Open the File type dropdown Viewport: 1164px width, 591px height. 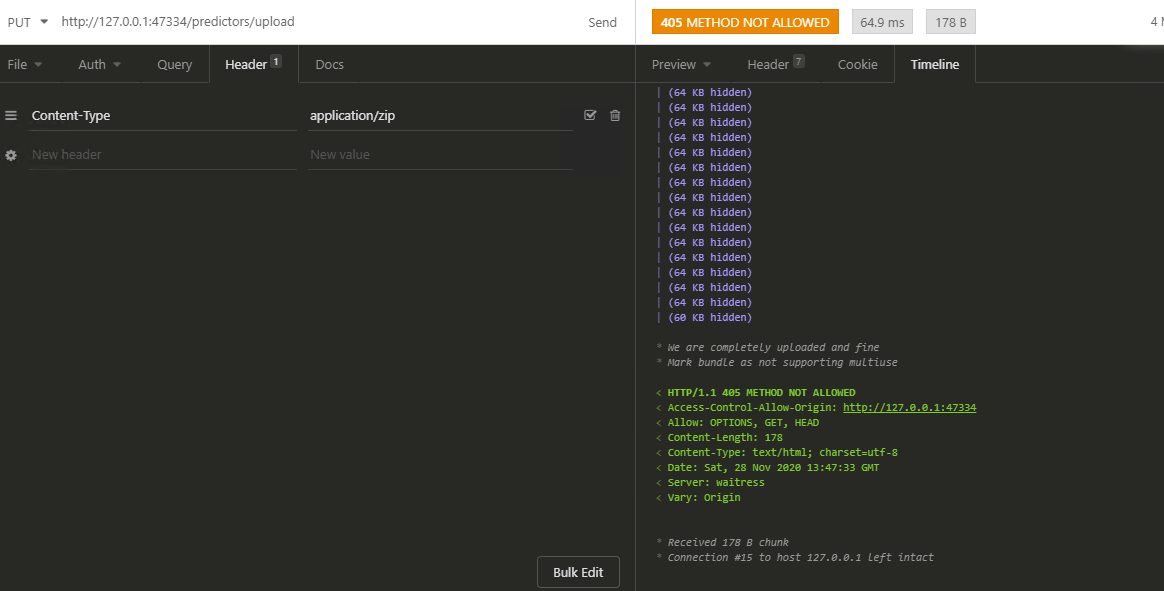coord(25,64)
